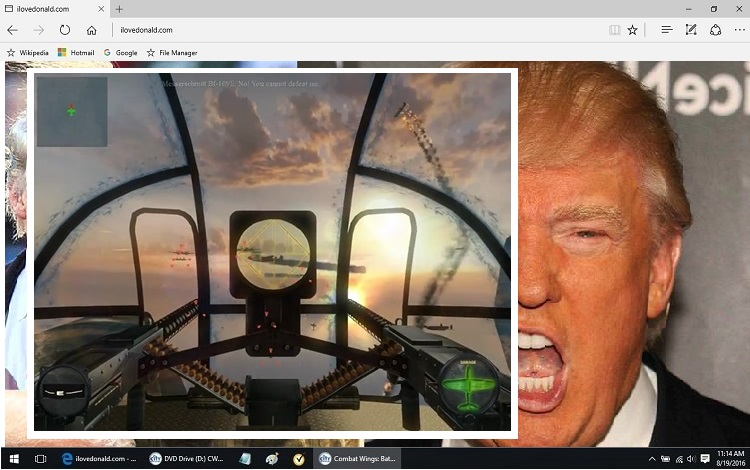Click the artificial horizon gauge
Viewport: 750px width, 470px height.
click(64, 392)
